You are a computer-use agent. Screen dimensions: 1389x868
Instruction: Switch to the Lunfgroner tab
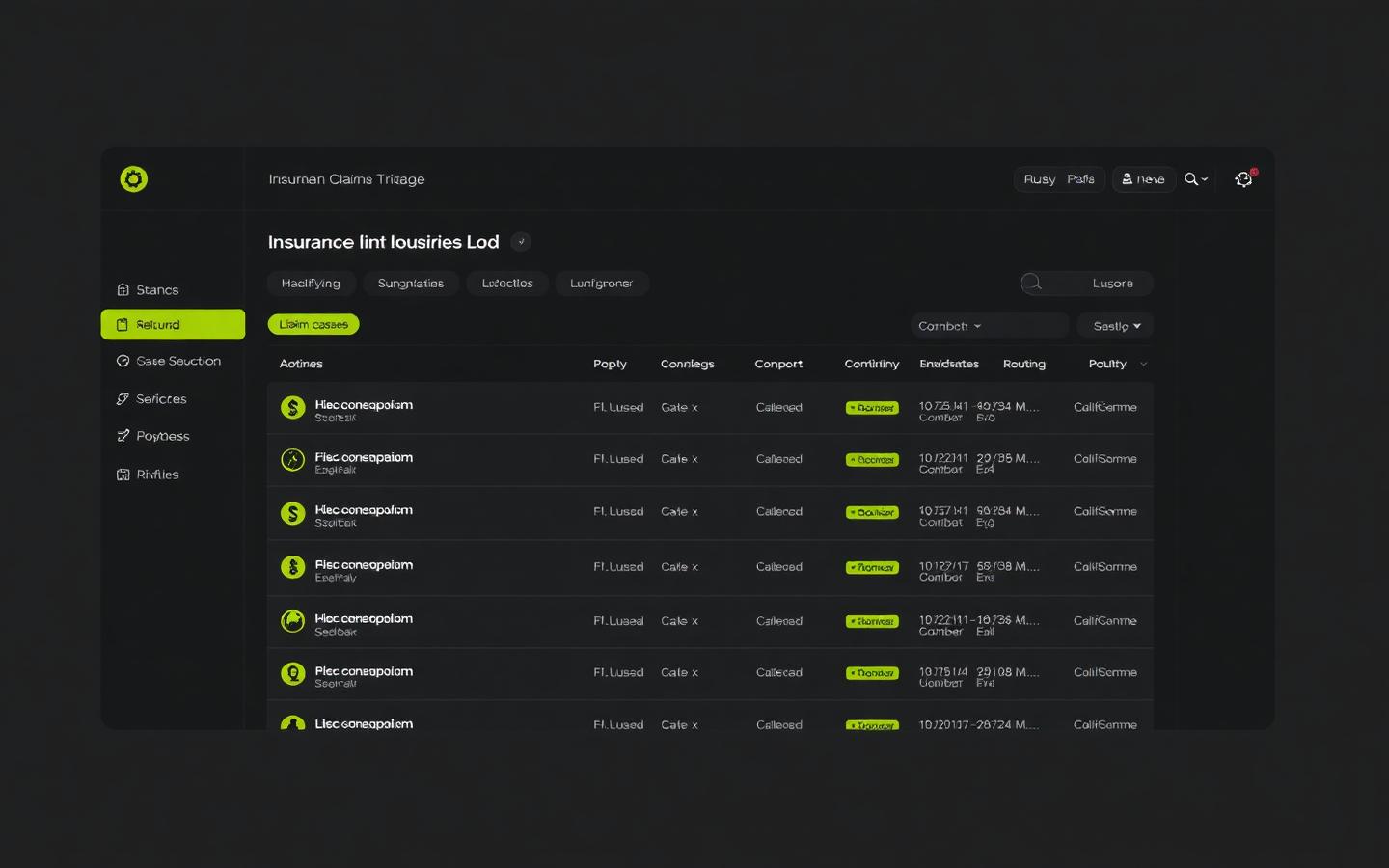[x=602, y=284]
